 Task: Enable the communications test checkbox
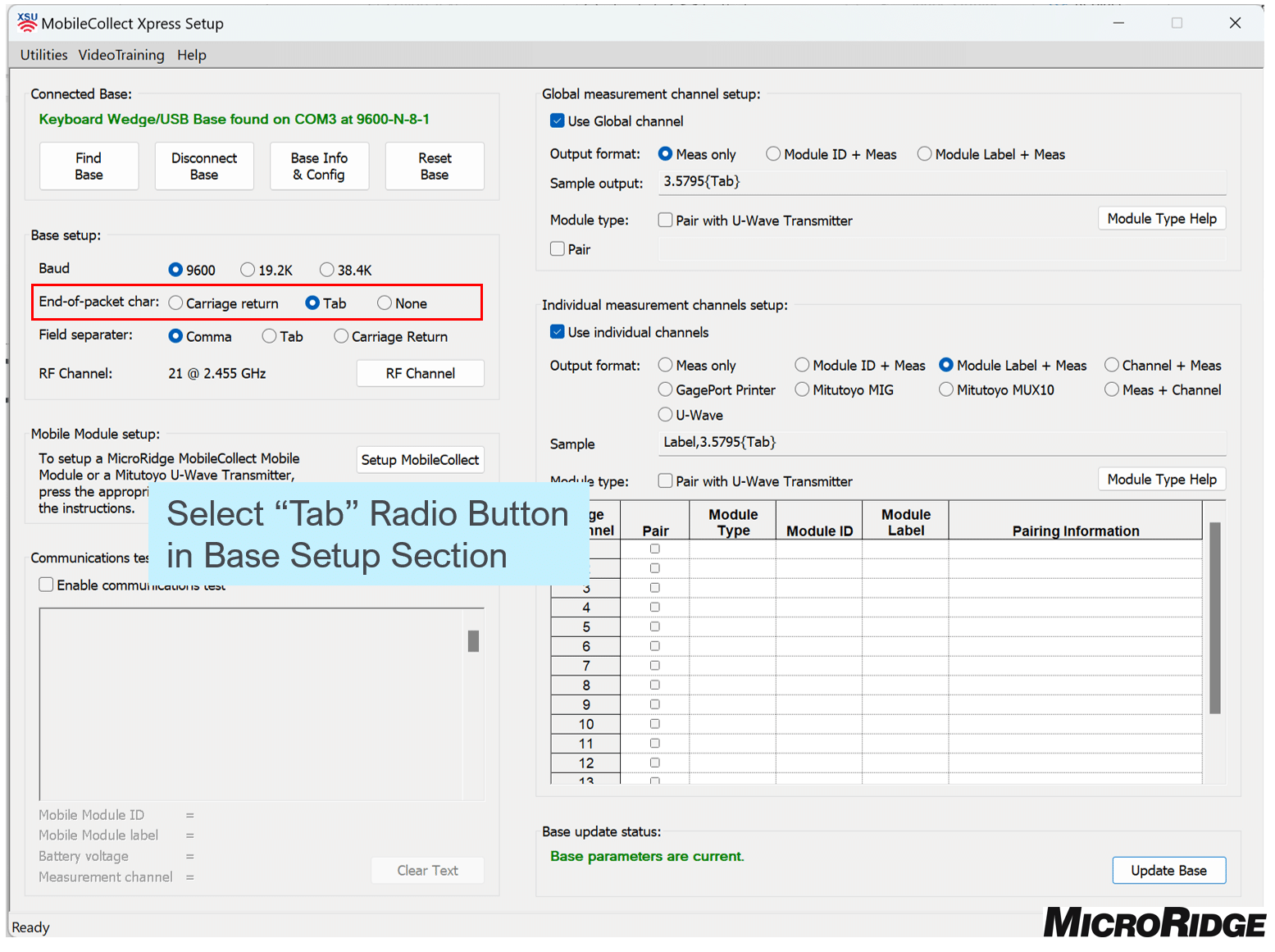point(47,585)
